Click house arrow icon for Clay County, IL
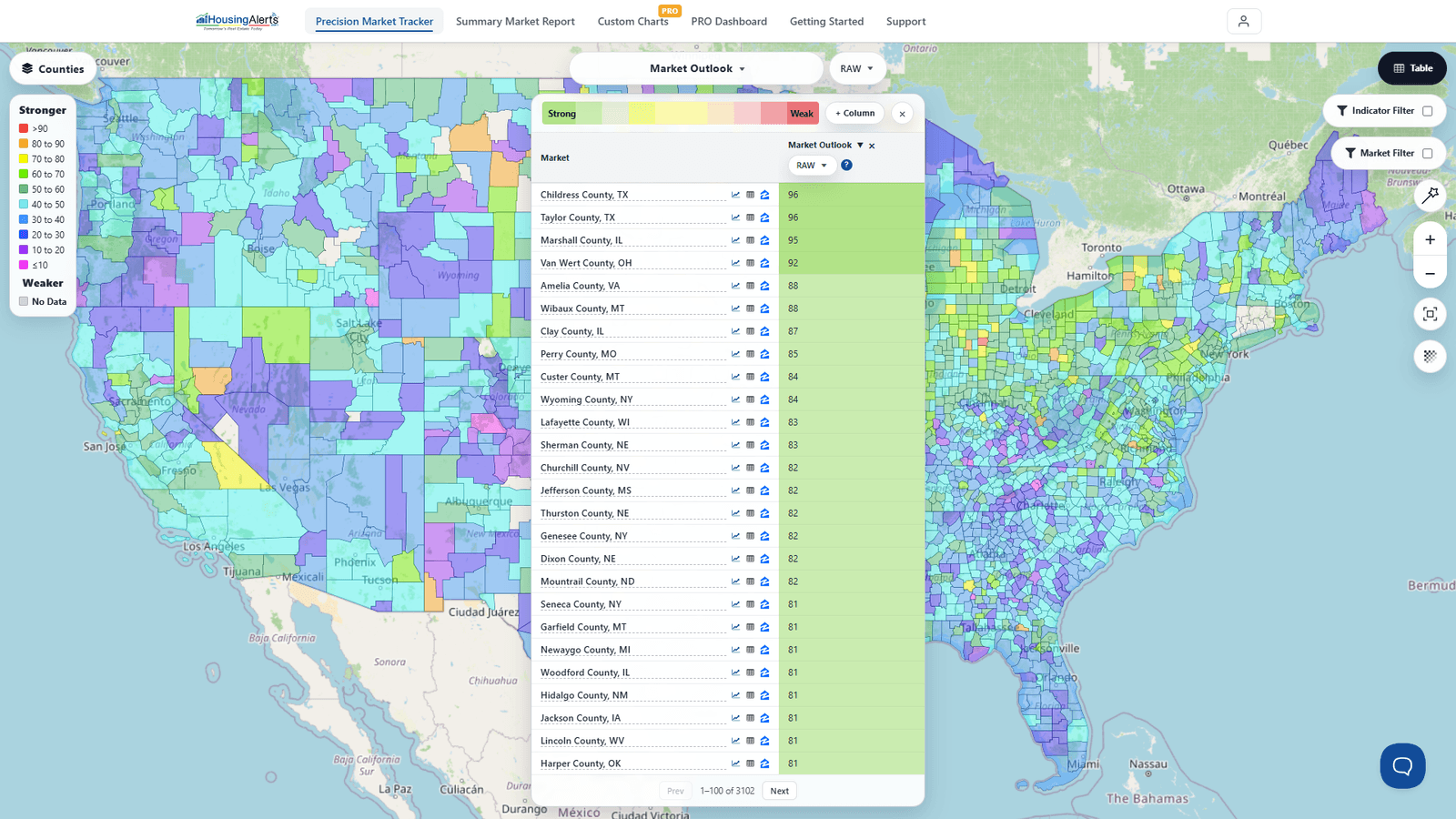This screenshot has height=819, width=1456. coord(765,331)
